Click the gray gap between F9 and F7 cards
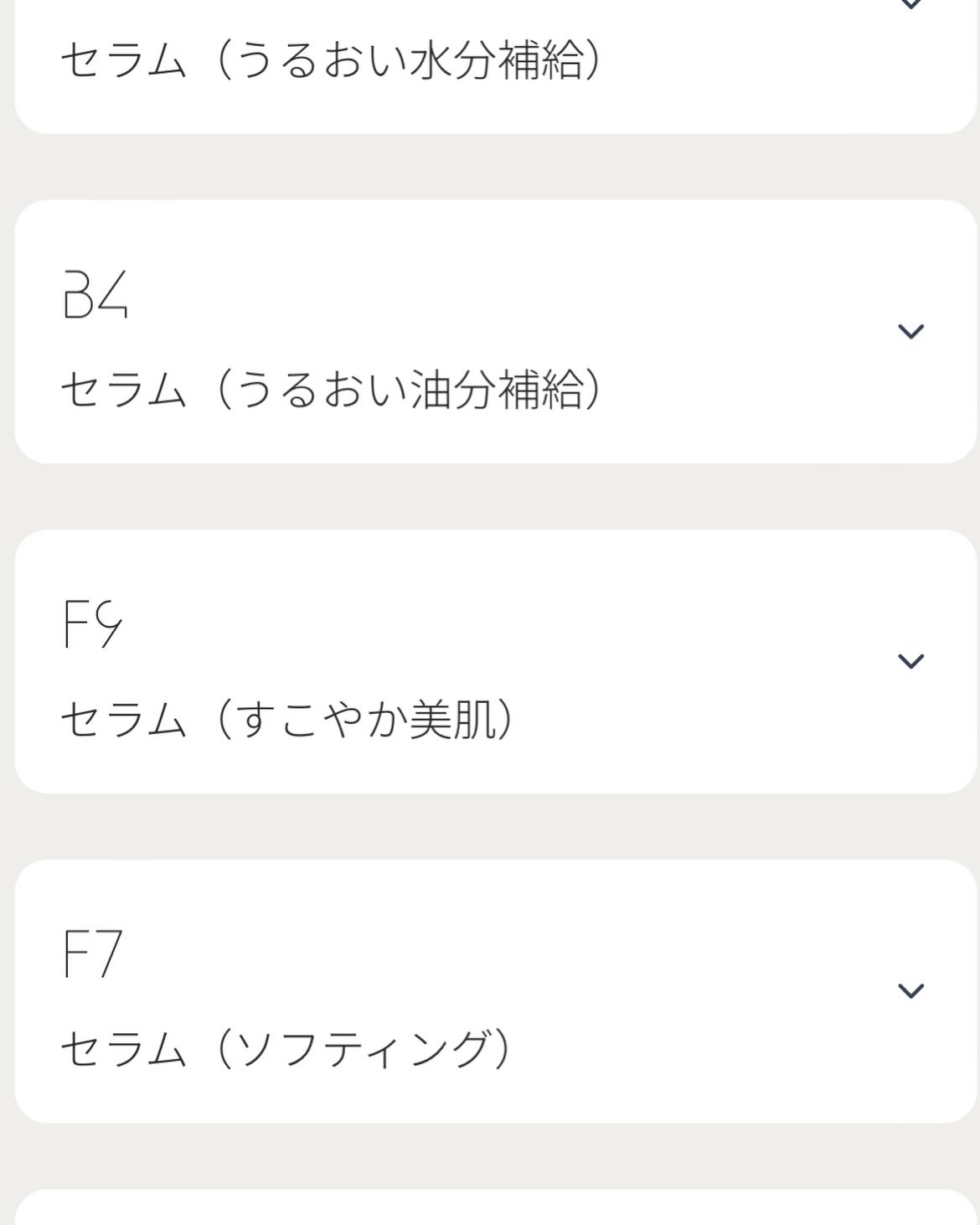Image resolution: width=980 pixels, height=1225 pixels. point(496,826)
